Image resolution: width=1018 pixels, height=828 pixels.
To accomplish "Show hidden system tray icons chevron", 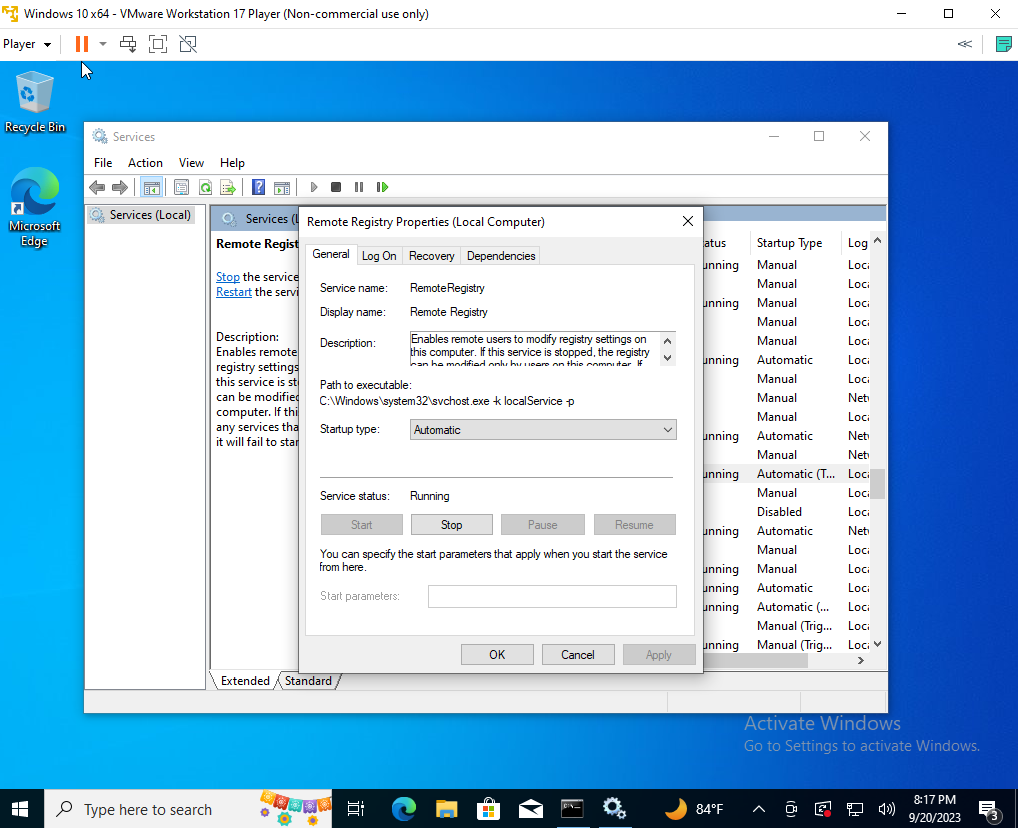I will (x=758, y=809).
